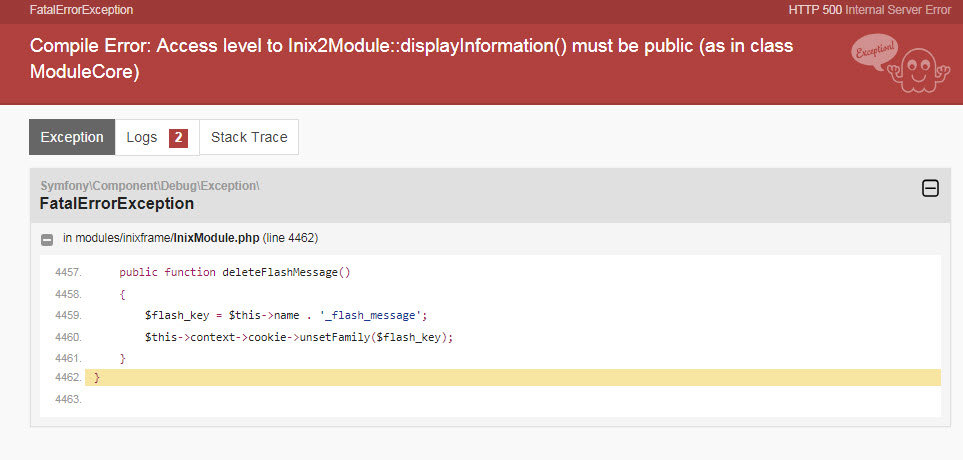Click the Symfony\Component\Debug\Exception namespace text

point(149,186)
